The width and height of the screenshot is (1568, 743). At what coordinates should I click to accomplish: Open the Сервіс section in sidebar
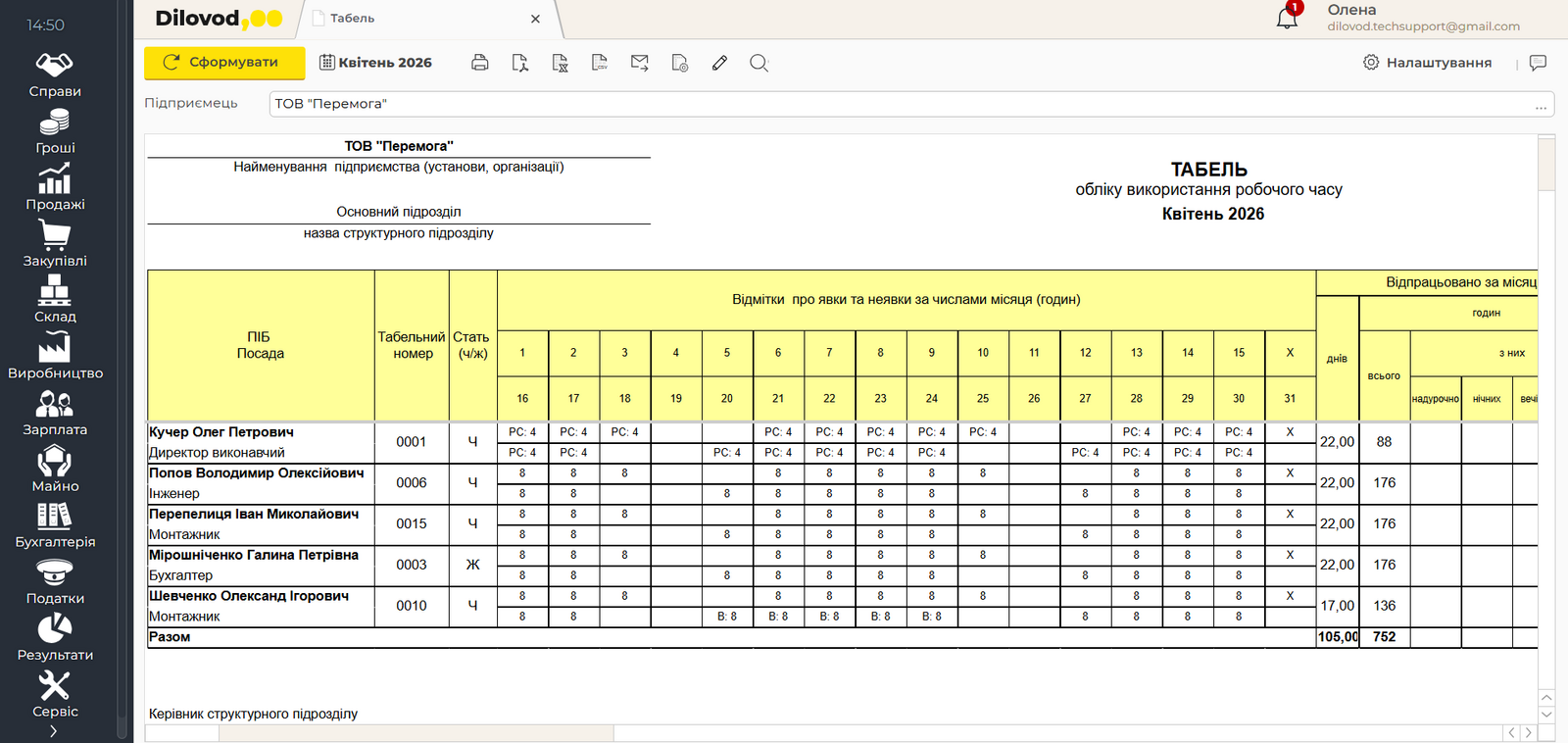55,696
